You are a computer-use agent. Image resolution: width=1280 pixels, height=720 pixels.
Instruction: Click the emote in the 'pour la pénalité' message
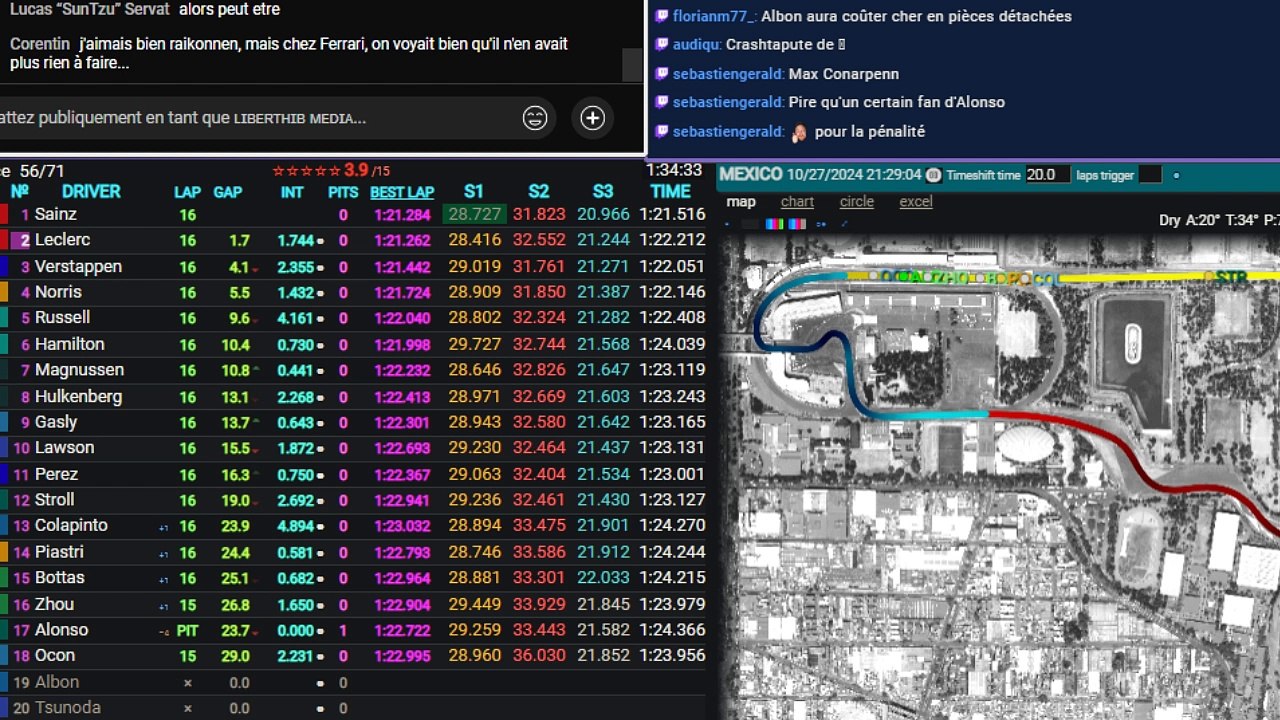pos(799,132)
